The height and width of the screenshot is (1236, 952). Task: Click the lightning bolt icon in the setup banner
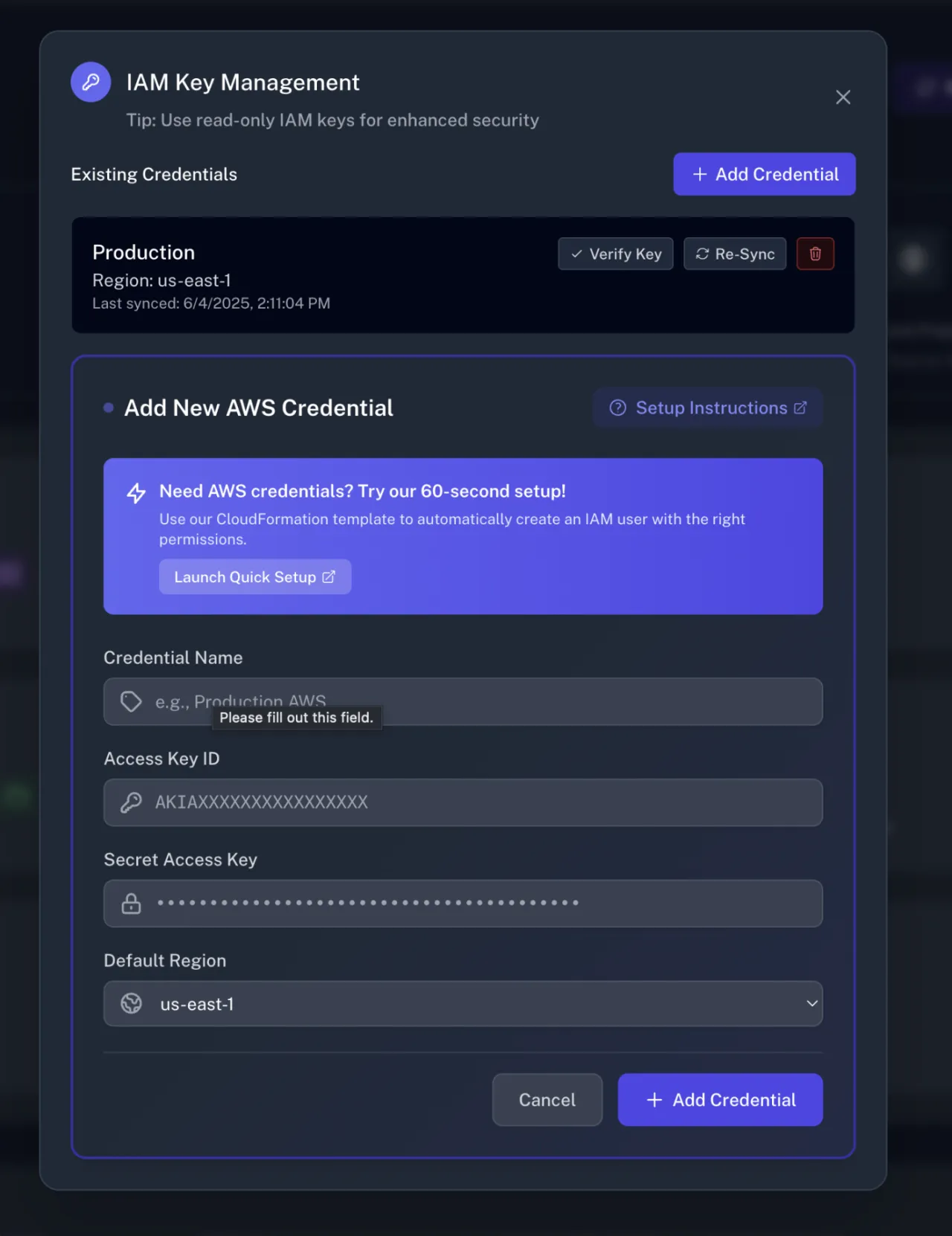pyautogui.click(x=136, y=493)
